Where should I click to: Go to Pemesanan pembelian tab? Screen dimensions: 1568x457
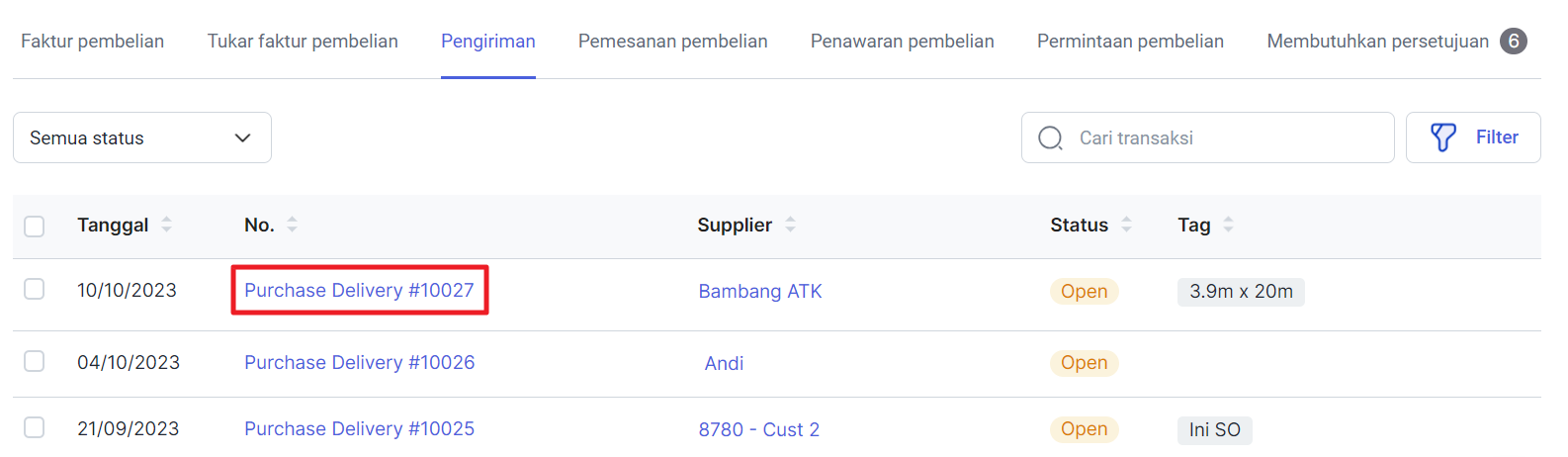(673, 41)
